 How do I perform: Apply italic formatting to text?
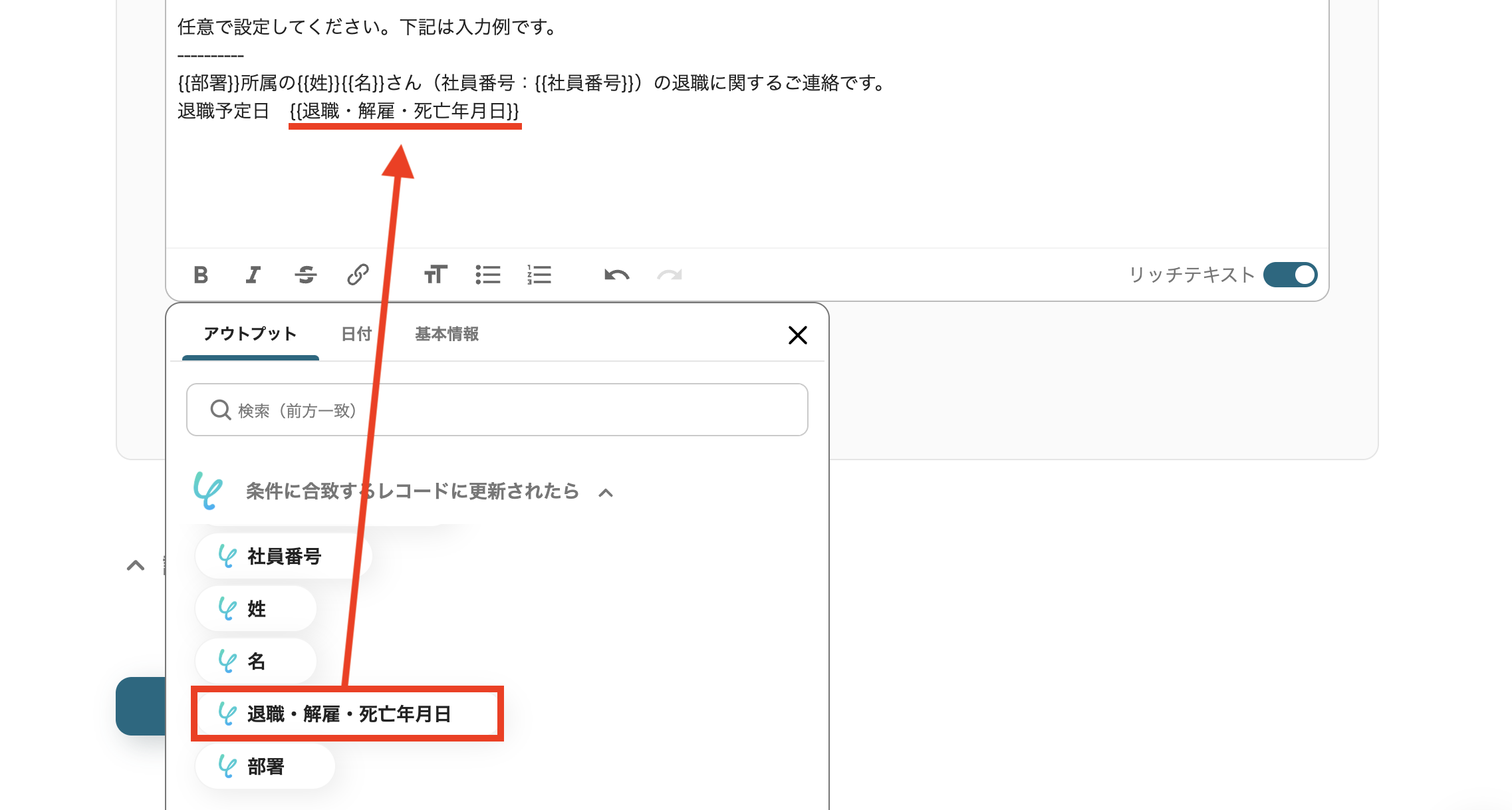coord(253,275)
